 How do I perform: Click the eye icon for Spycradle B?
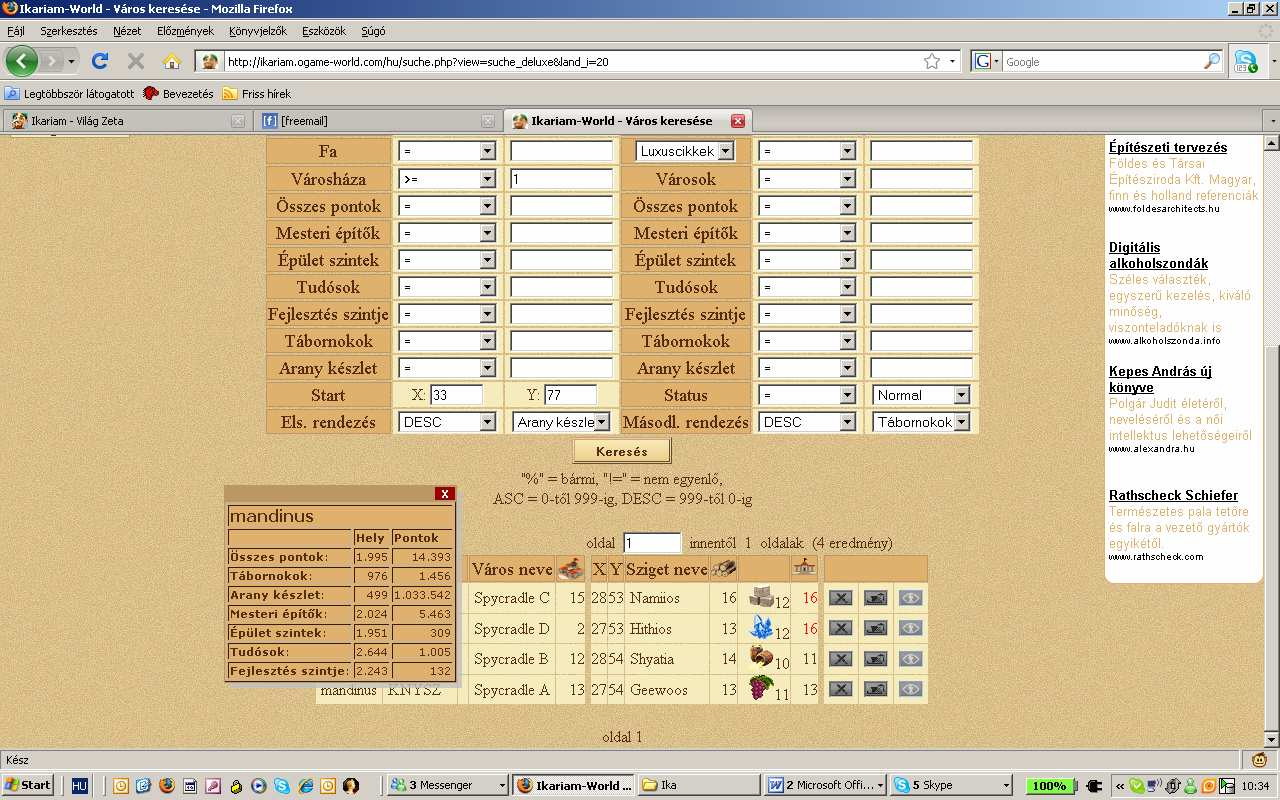tap(910, 659)
